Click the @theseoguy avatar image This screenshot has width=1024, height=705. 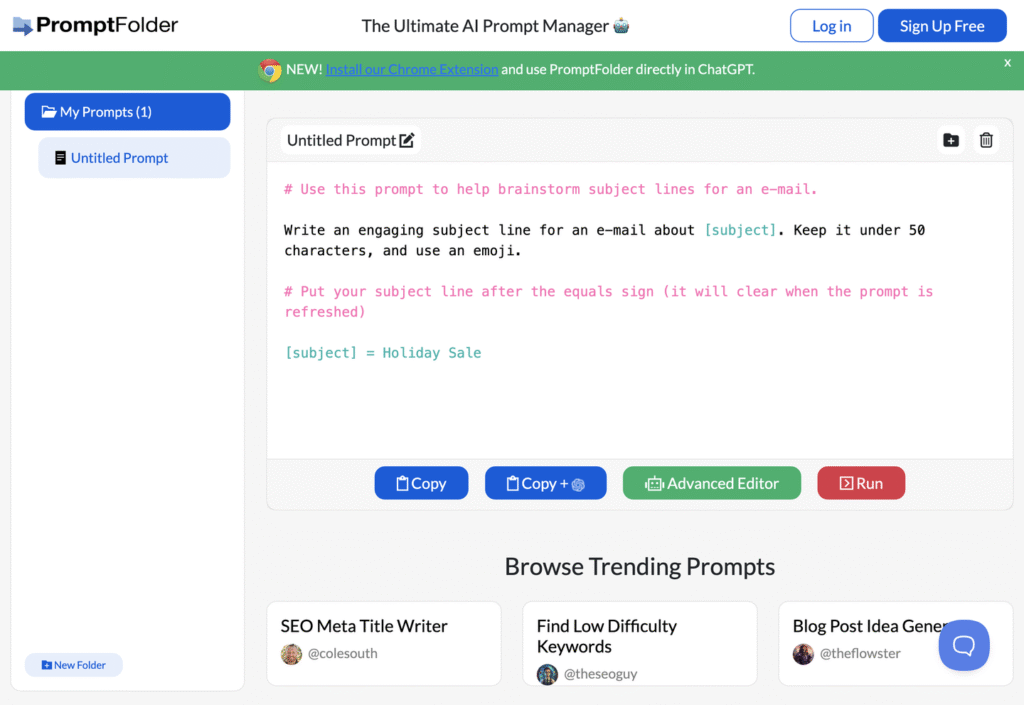(547, 674)
